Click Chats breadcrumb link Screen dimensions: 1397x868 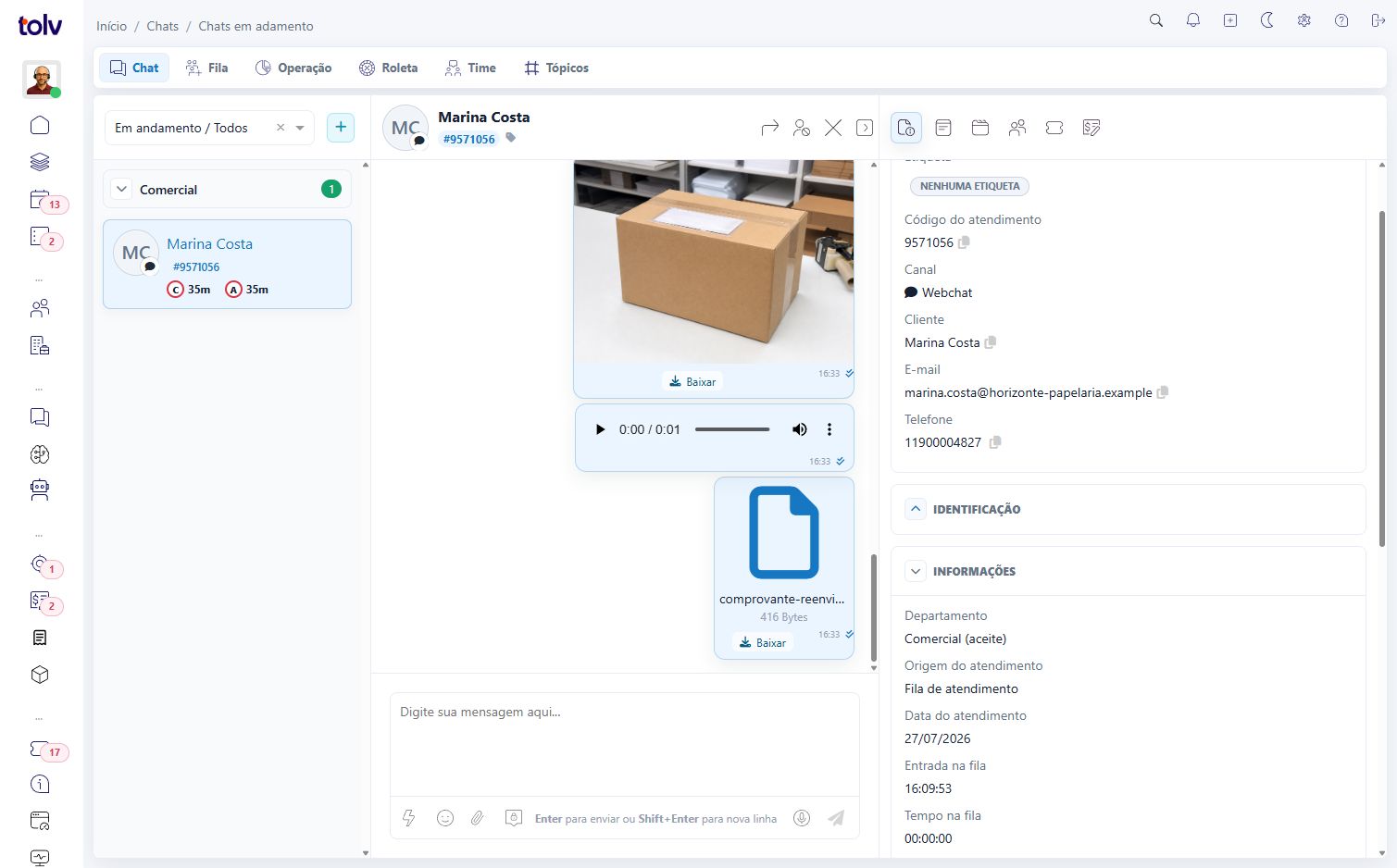point(163,26)
